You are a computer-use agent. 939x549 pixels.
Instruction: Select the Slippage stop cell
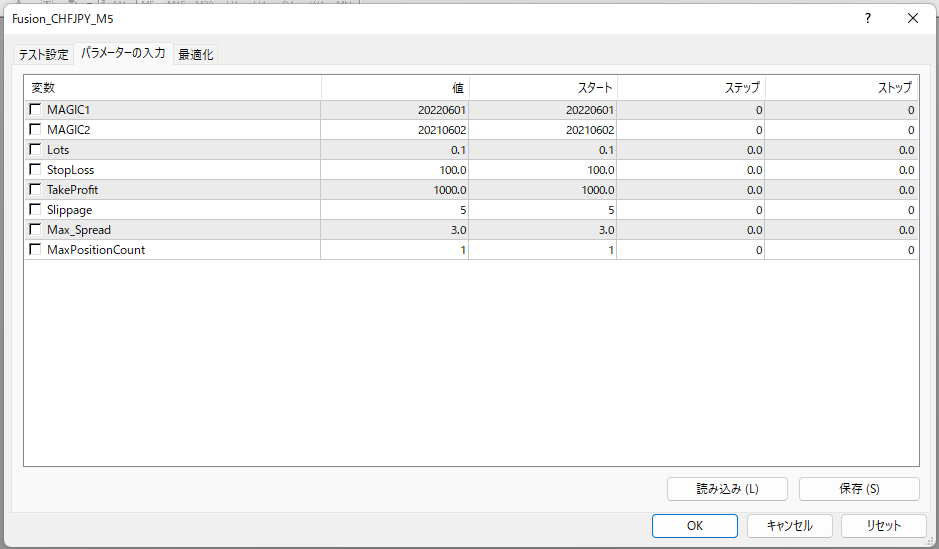tap(841, 210)
